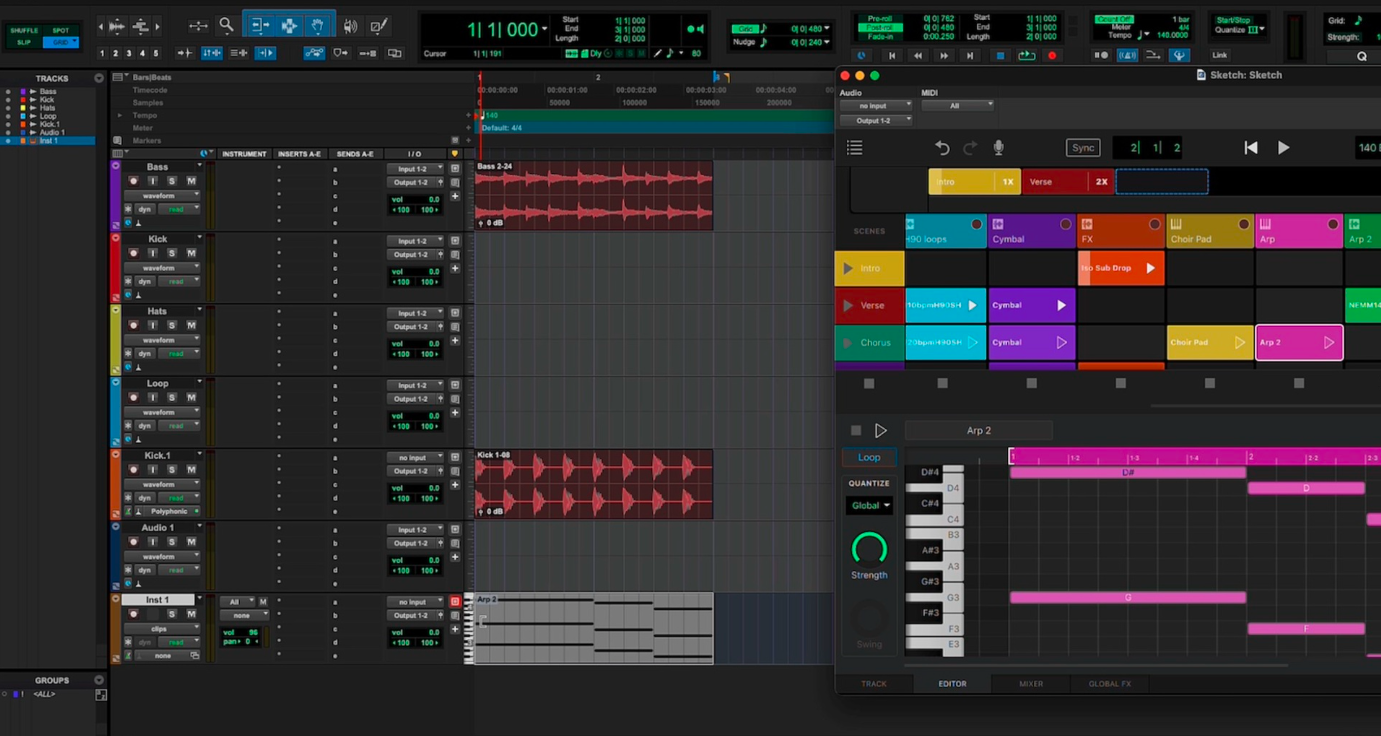Open the TRACKS list menu arrow
Image resolution: width=1381 pixels, height=736 pixels.
click(x=98, y=78)
